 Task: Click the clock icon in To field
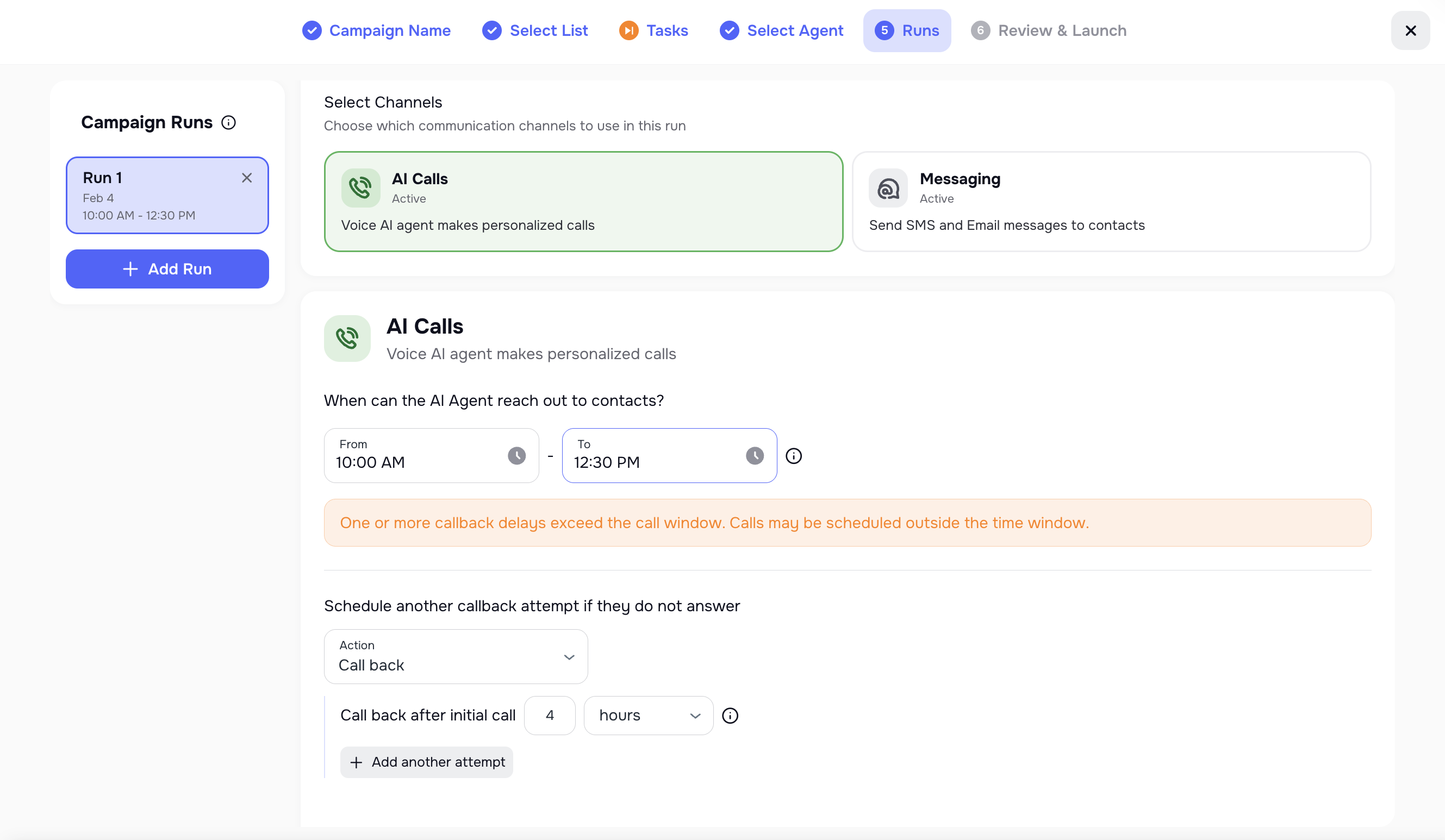[x=755, y=455]
